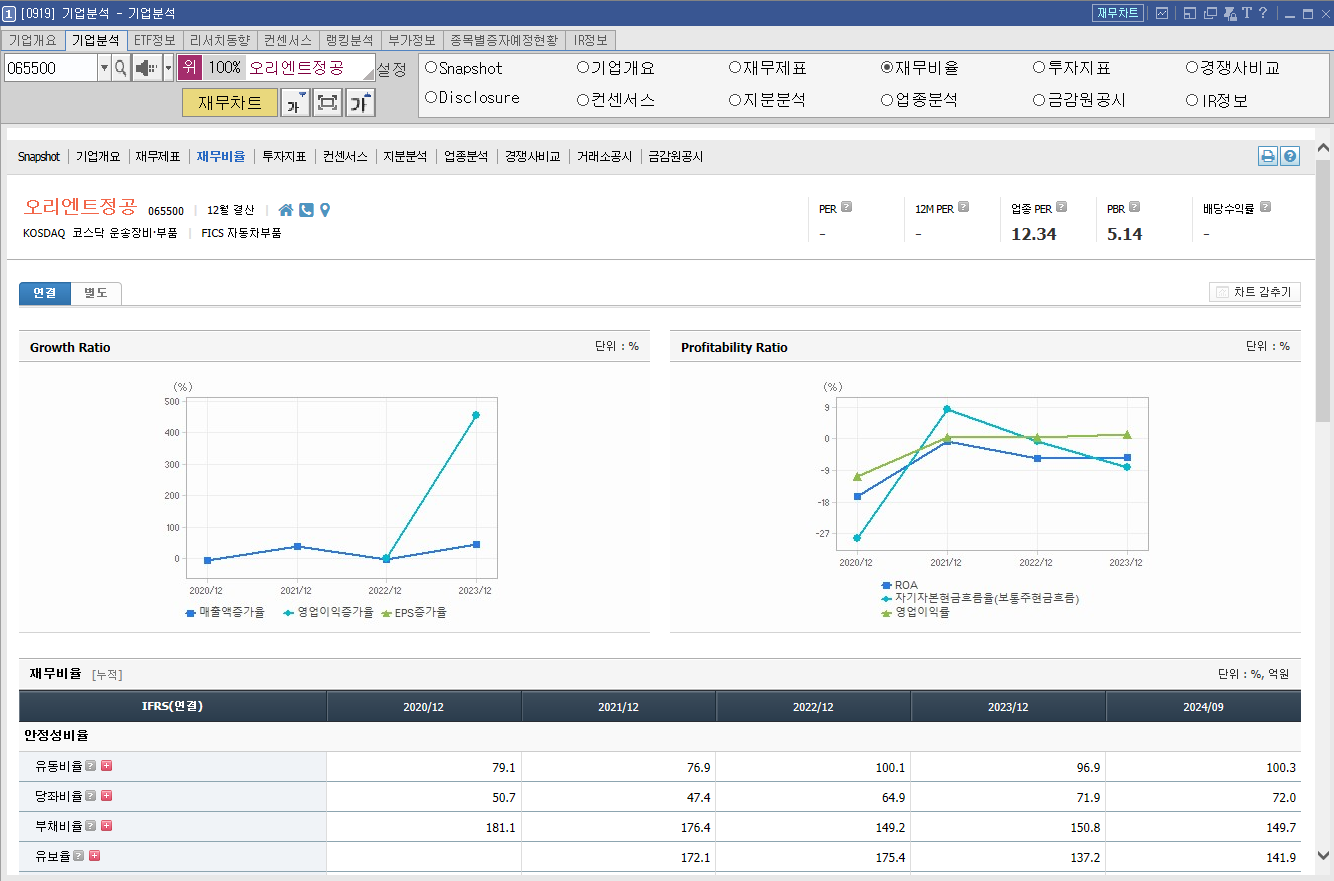Open the 투자지표 link in page navigation
This screenshot has width=1334, height=881.
(x=284, y=157)
